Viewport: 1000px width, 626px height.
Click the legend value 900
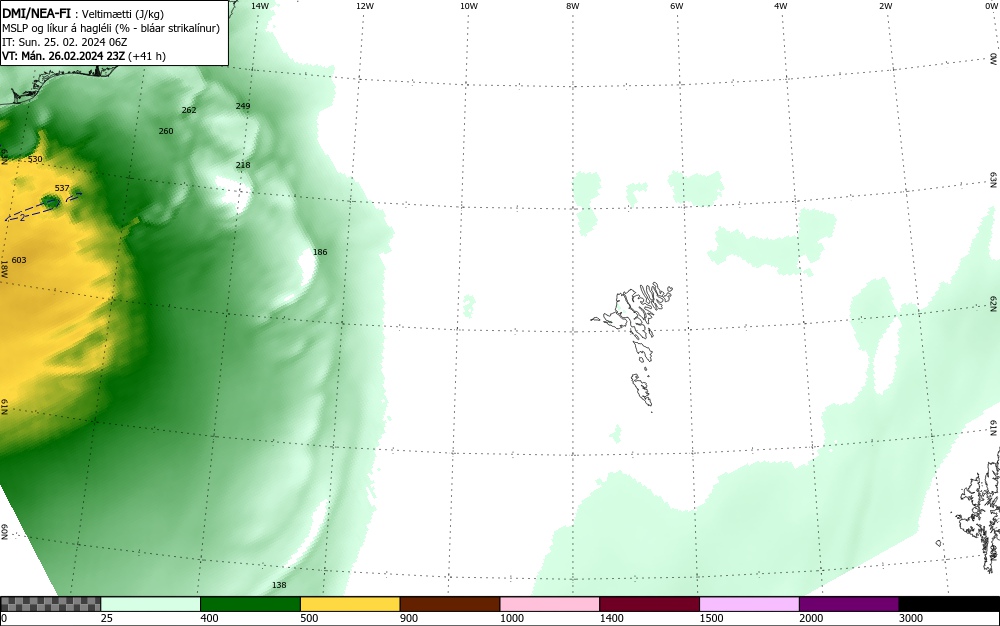(x=409, y=618)
